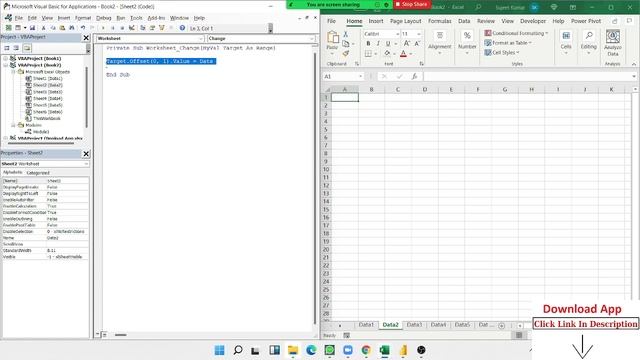Click Excel Paste clipboard icon

pyautogui.click(x=333, y=38)
